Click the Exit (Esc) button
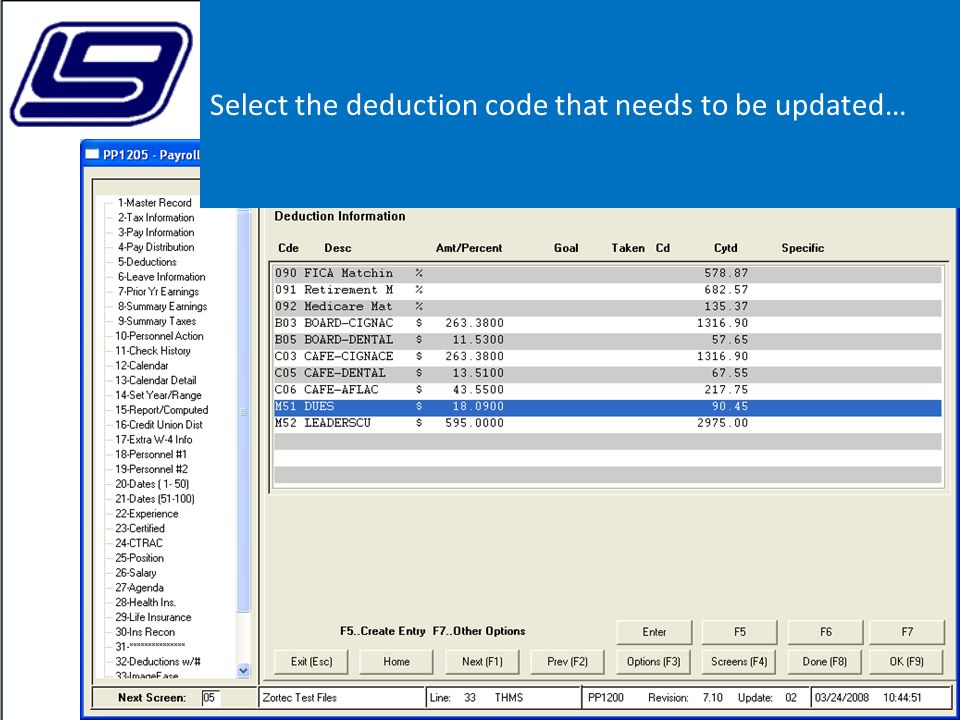The width and height of the screenshot is (960, 720). 311,662
